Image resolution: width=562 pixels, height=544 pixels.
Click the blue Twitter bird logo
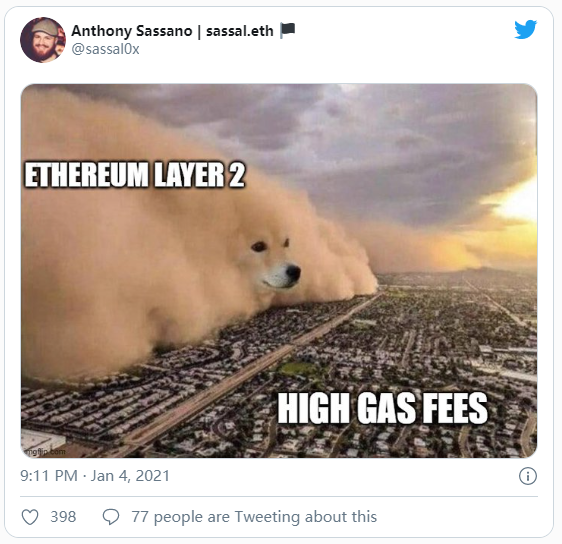[525, 29]
